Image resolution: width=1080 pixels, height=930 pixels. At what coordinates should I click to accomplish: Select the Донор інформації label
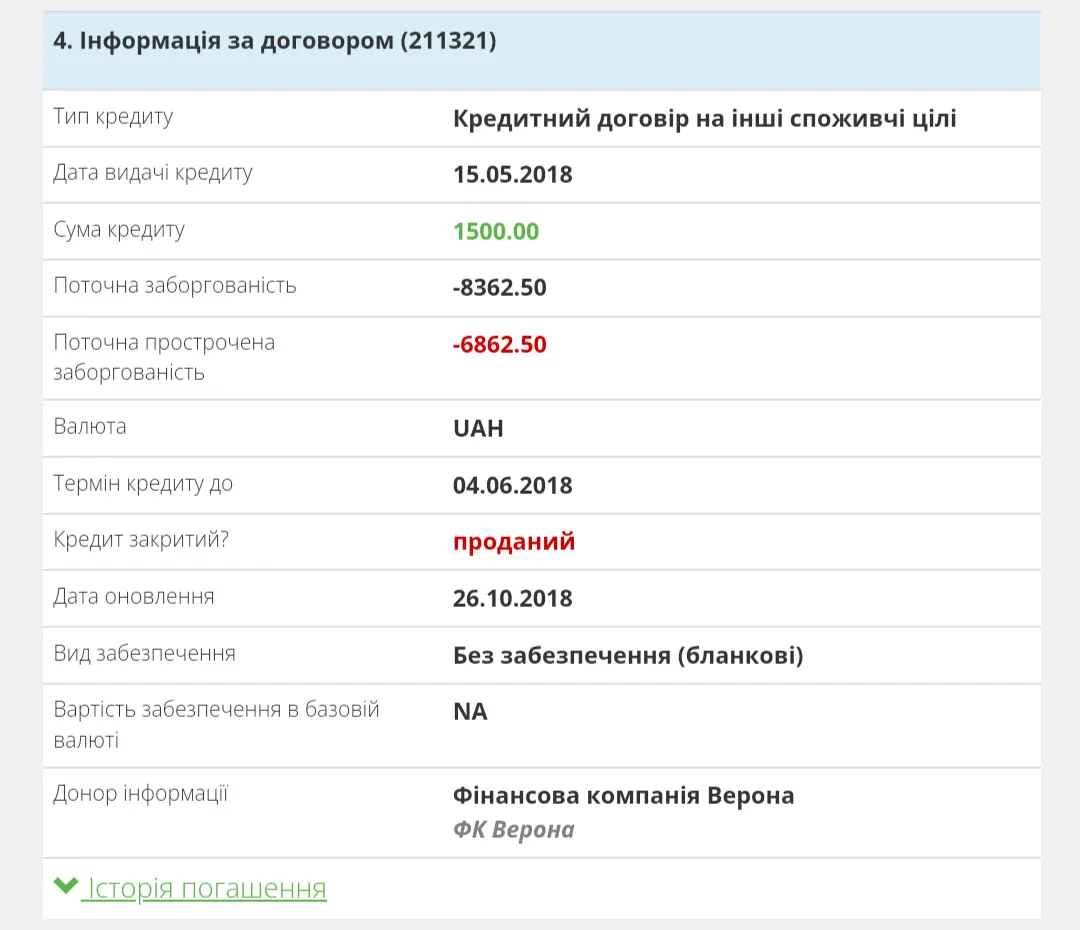(140, 795)
